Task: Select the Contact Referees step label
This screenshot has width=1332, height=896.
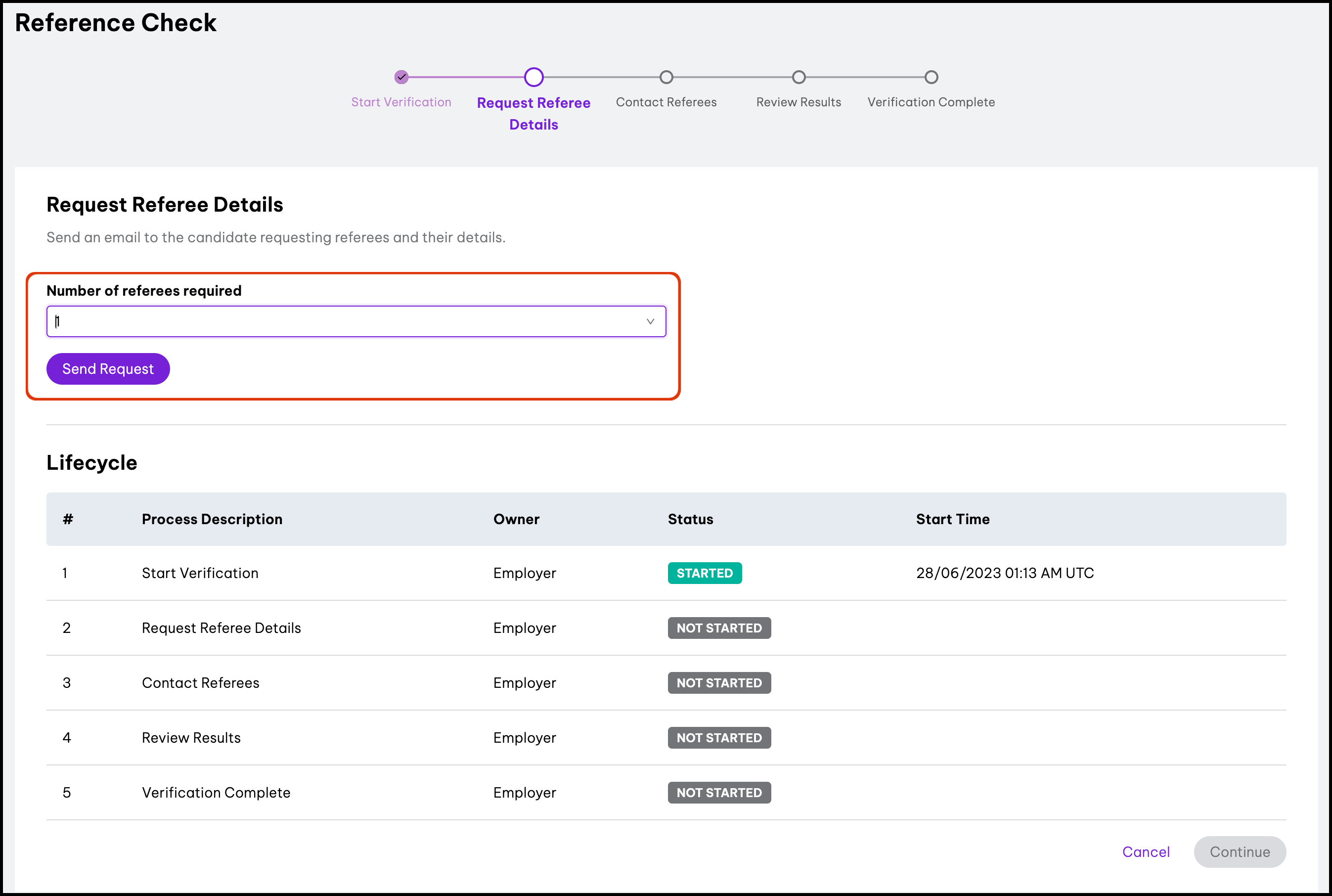Action: (666, 102)
